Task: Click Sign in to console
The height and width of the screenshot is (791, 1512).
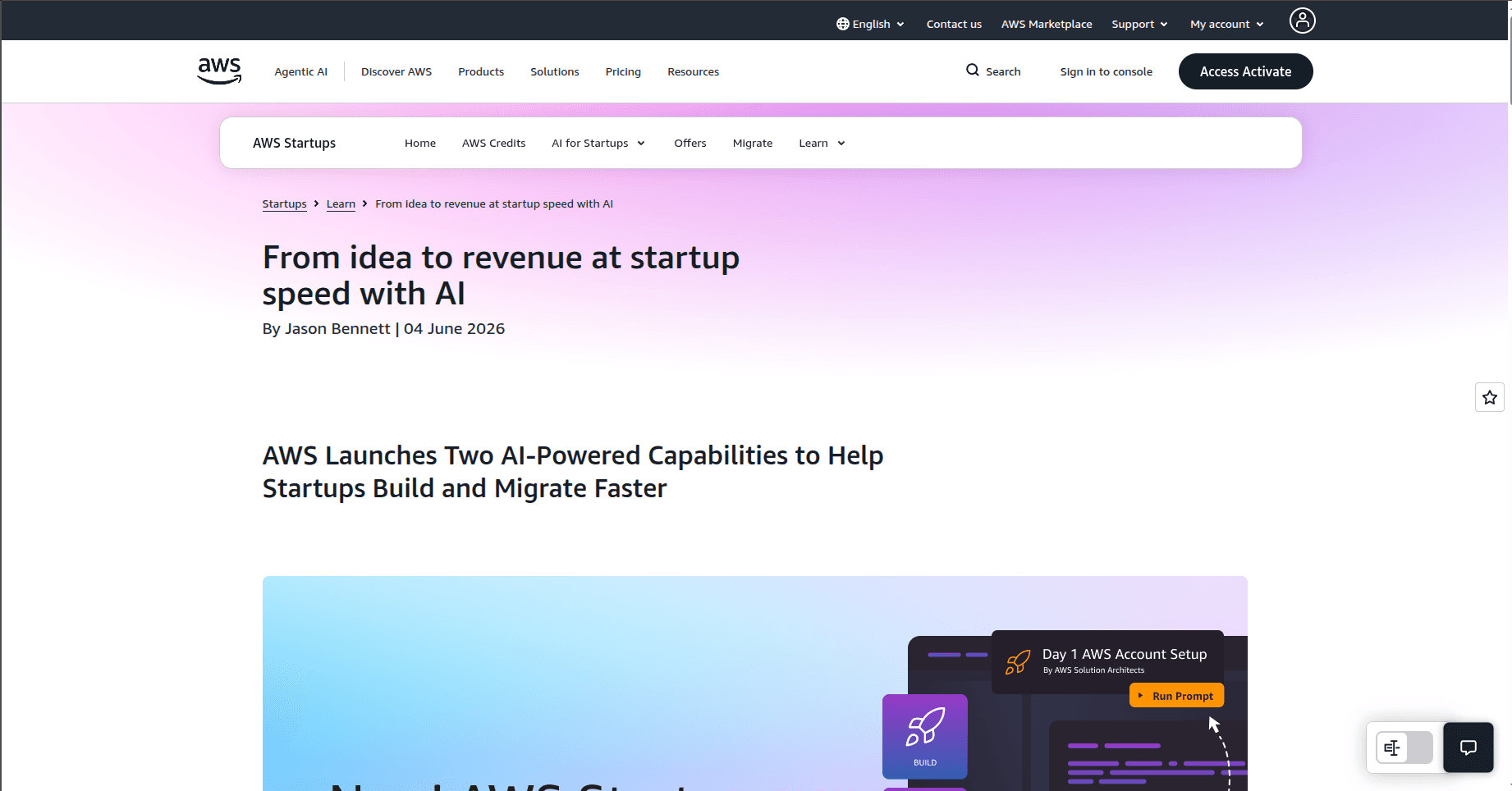Action: coord(1106,71)
